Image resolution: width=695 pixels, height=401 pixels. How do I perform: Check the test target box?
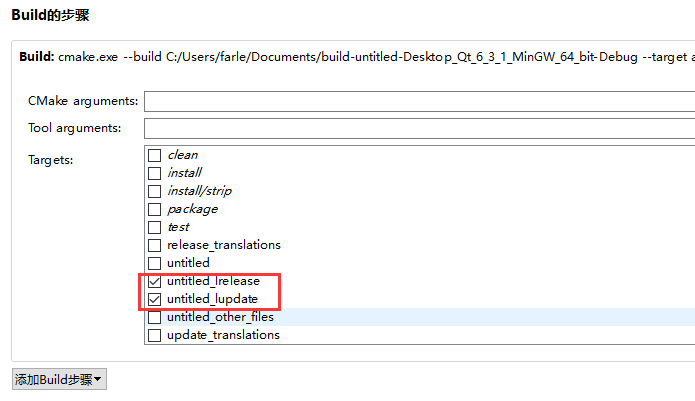(x=154, y=227)
